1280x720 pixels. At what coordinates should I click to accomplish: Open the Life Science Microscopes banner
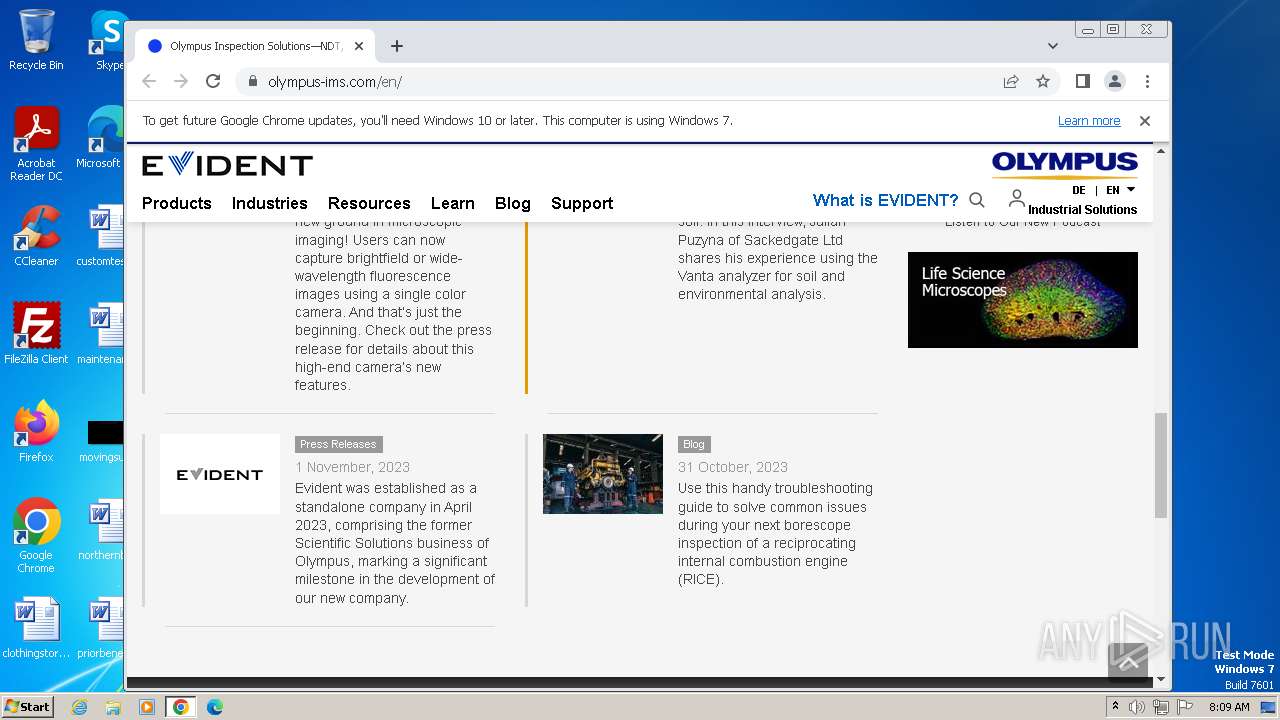pos(1023,300)
